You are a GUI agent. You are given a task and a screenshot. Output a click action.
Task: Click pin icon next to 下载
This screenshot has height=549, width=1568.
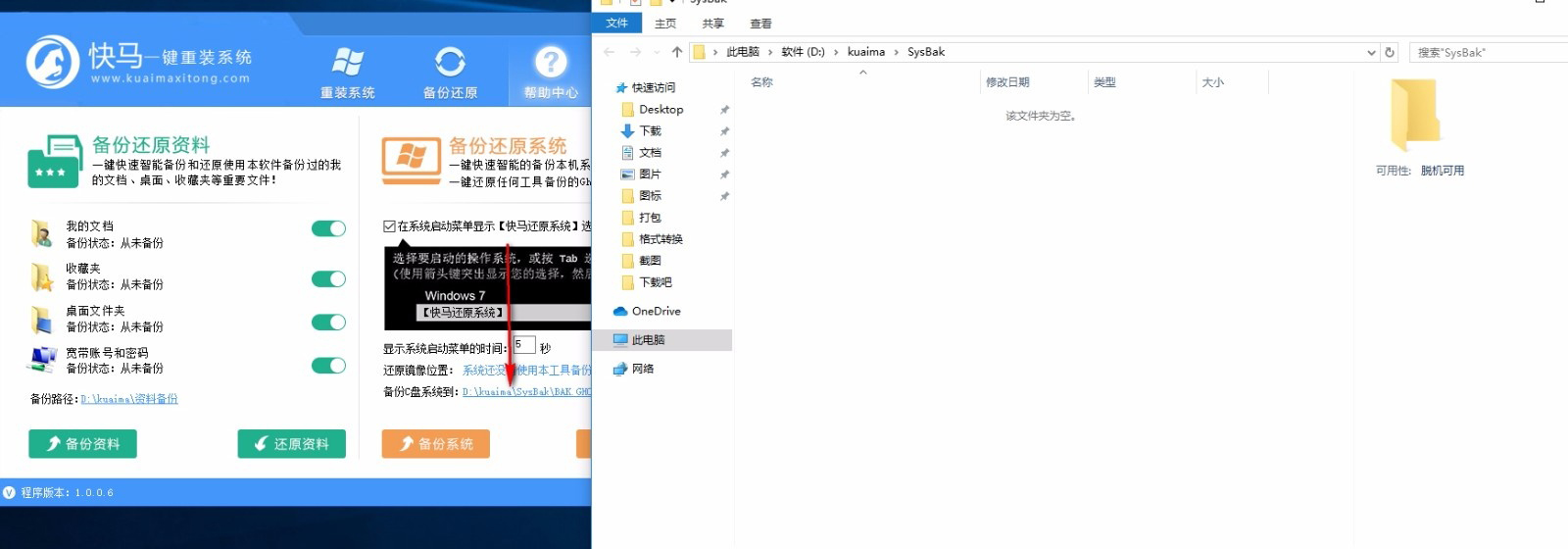[724, 131]
